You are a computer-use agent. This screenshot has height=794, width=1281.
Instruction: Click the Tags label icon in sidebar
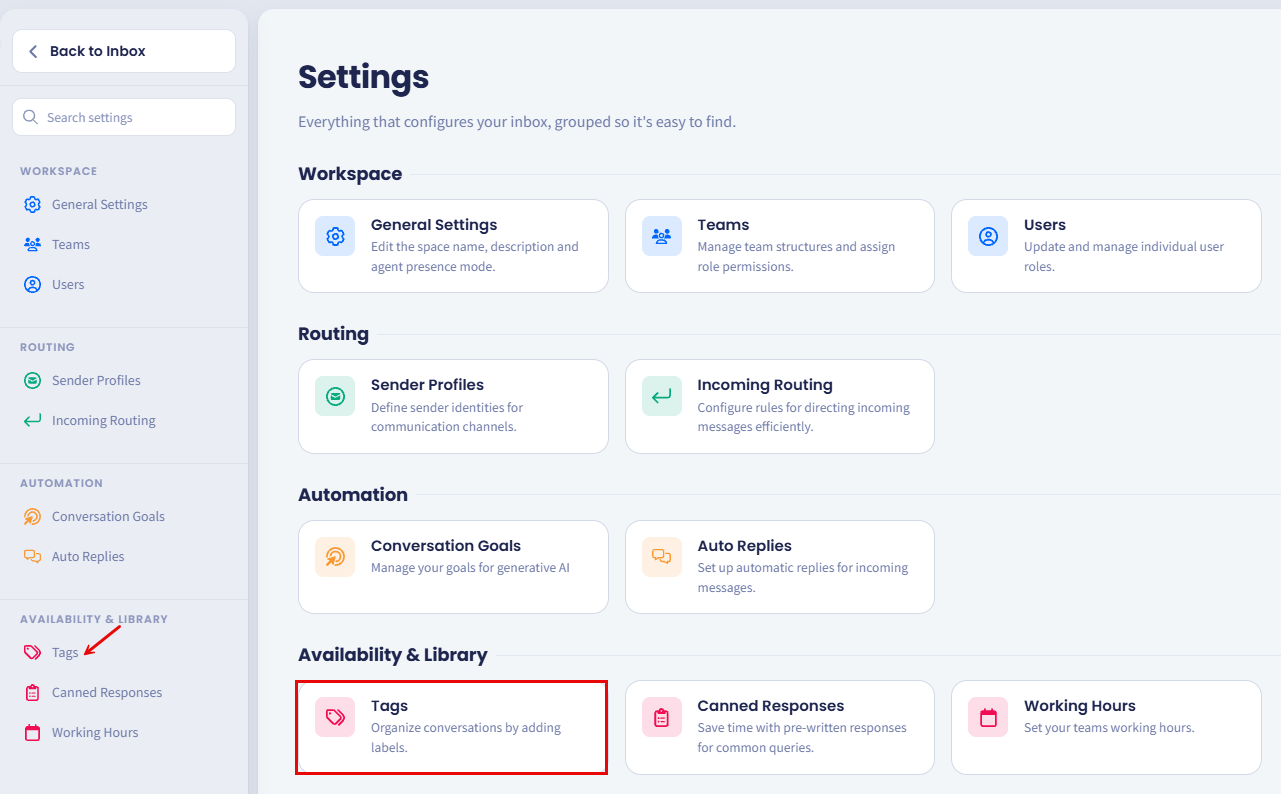32,652
